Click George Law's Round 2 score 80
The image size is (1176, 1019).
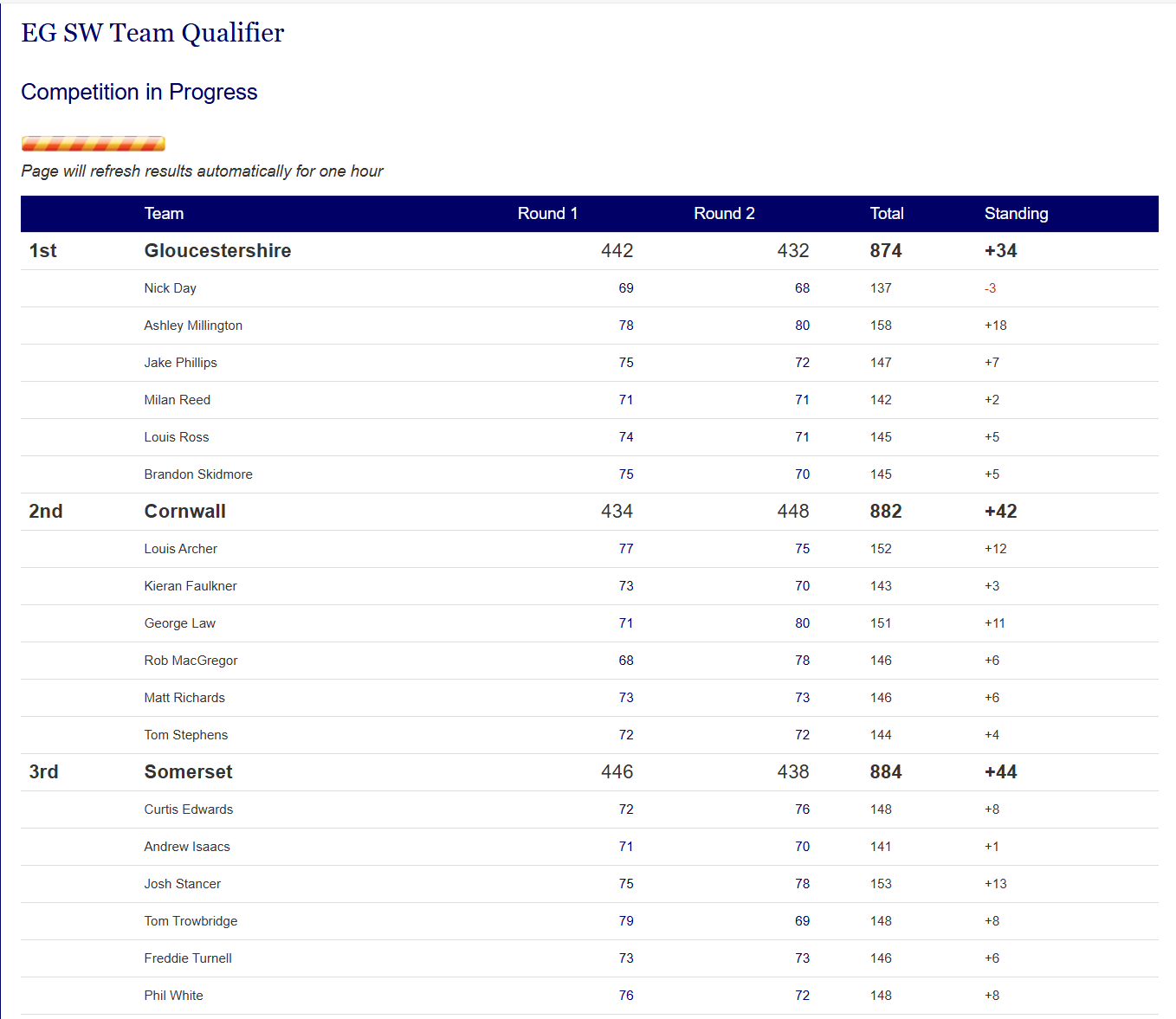(802, 623)
